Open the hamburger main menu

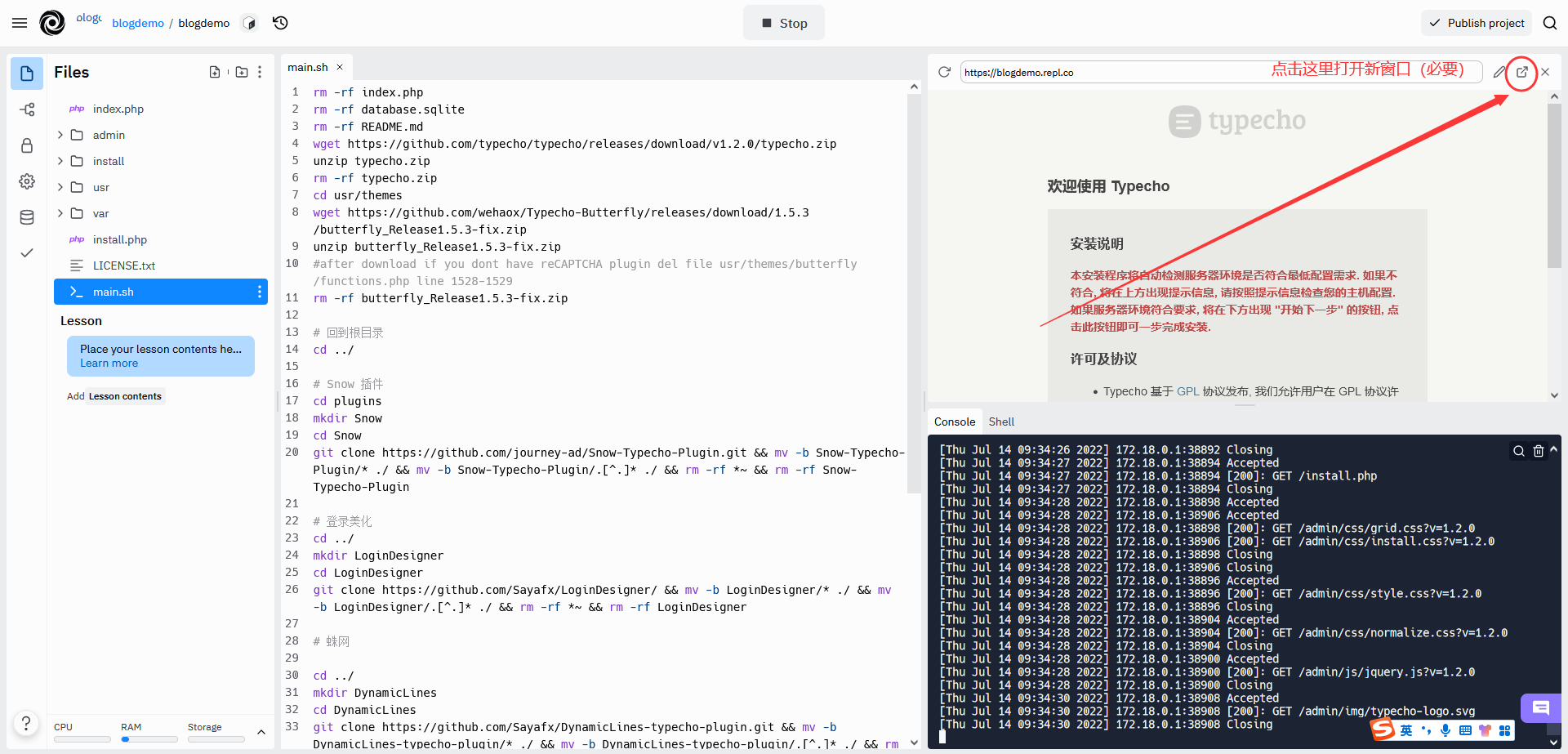20,23
